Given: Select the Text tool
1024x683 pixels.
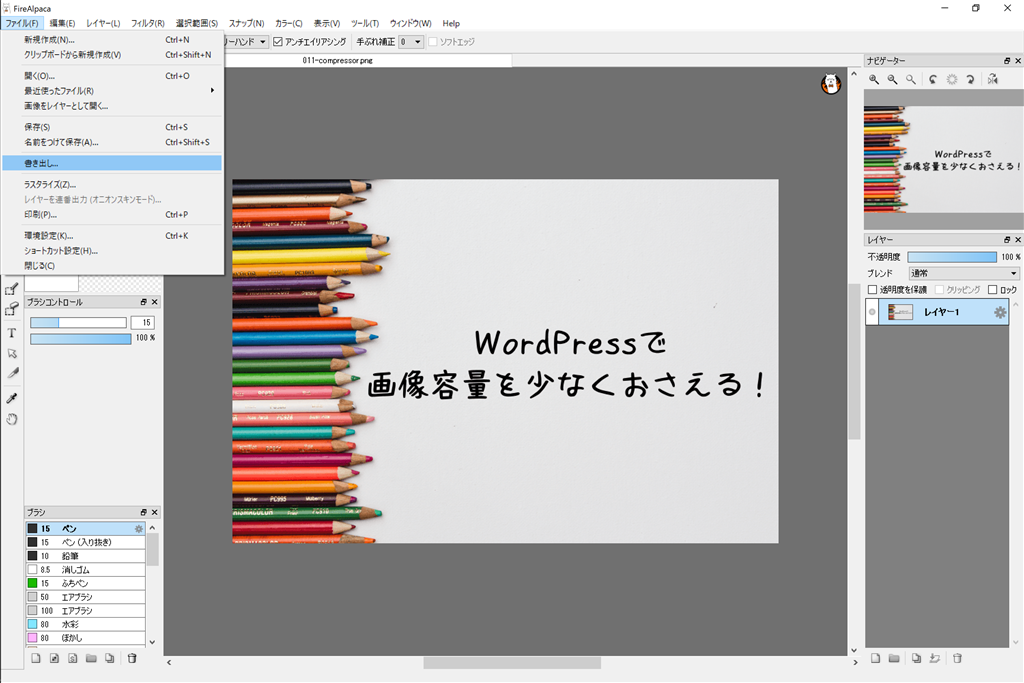Looking at the screenshot, I should point(12,333).
